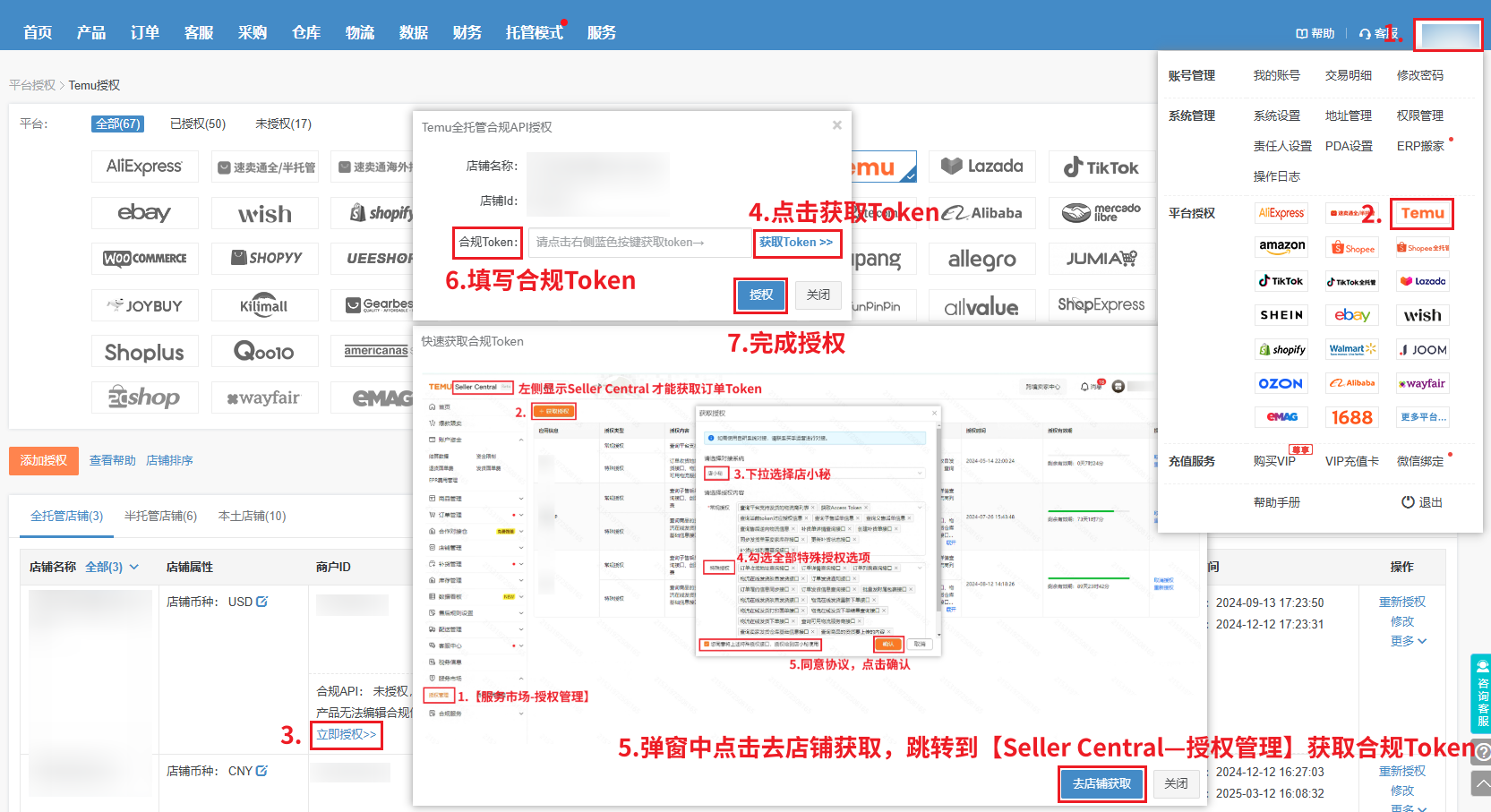1491x812 pixels.
Task: Open 操作日志 in the account panel
Action: [x=1277, y=177]
